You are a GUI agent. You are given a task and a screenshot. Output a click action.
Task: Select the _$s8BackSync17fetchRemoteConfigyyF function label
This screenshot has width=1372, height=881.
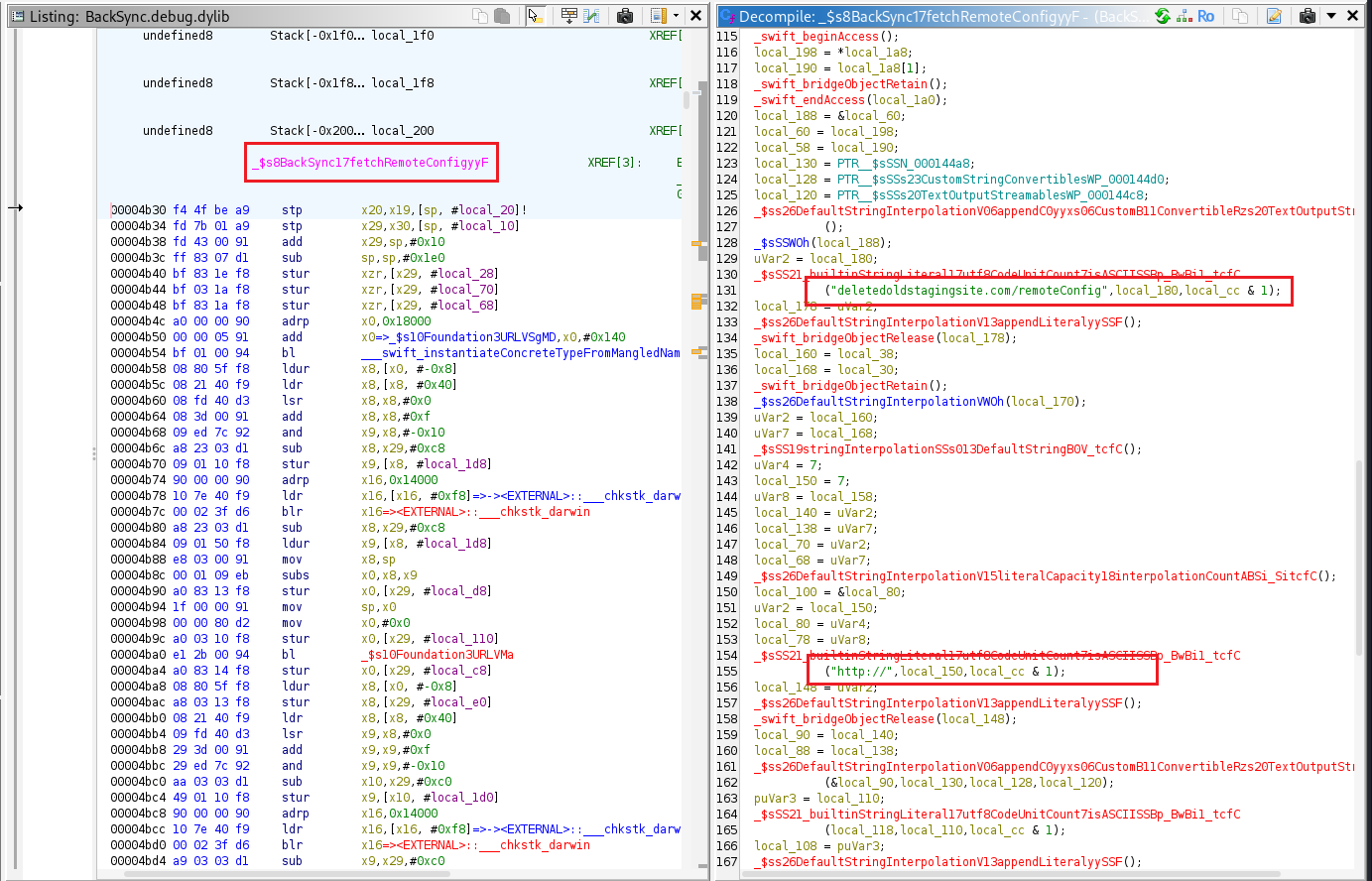370,163
